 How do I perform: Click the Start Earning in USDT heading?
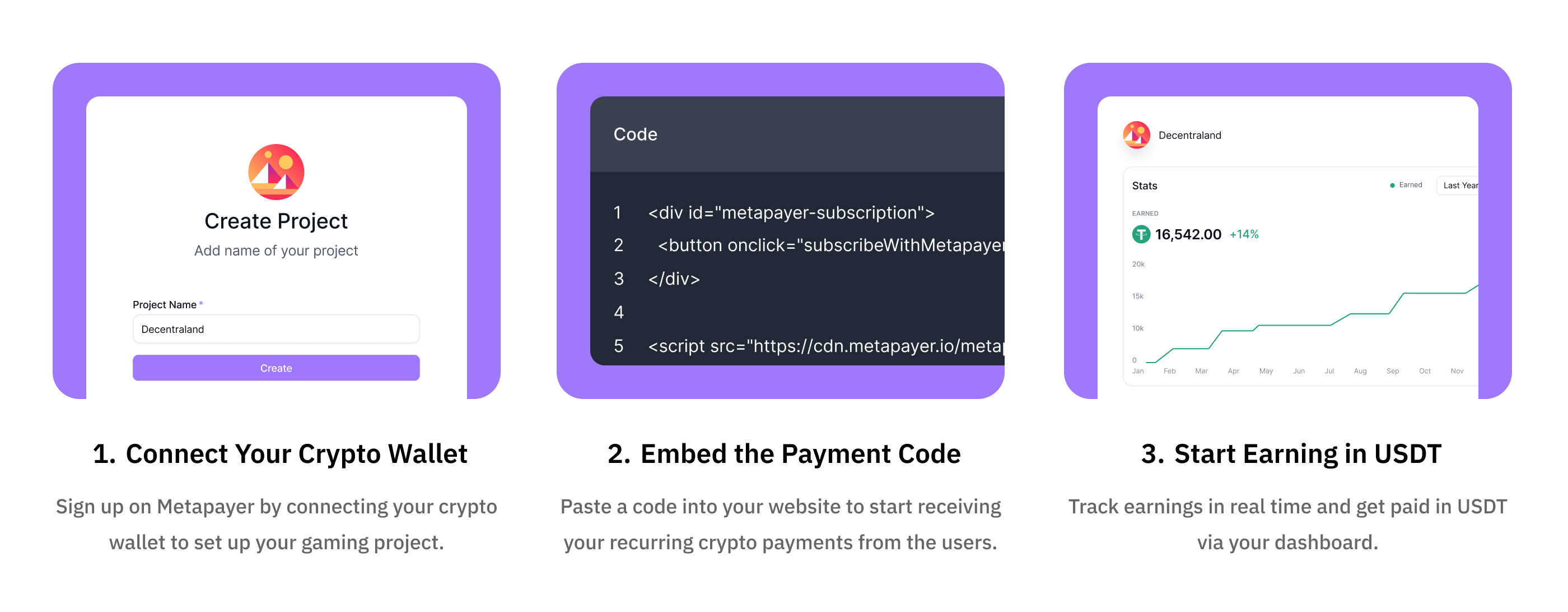pyautogui.click(x=1291, y=453)
